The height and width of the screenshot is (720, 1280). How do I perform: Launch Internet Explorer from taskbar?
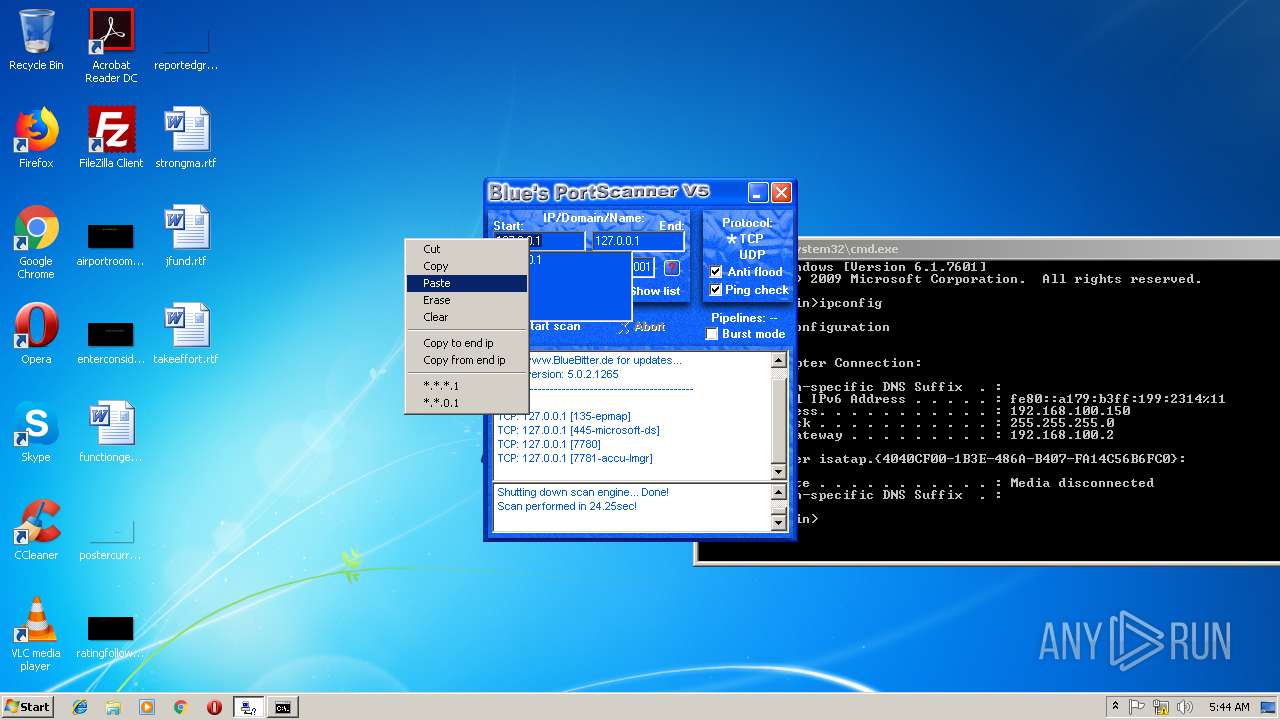80,707
